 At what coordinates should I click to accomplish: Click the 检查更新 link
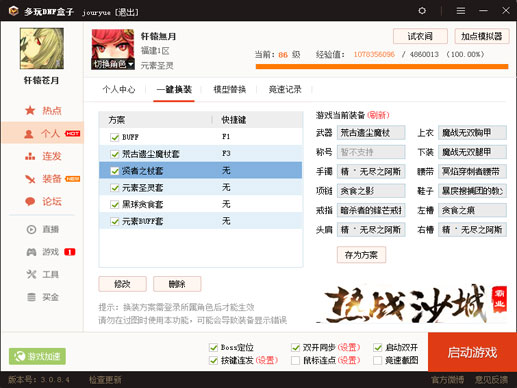point(105,380)
